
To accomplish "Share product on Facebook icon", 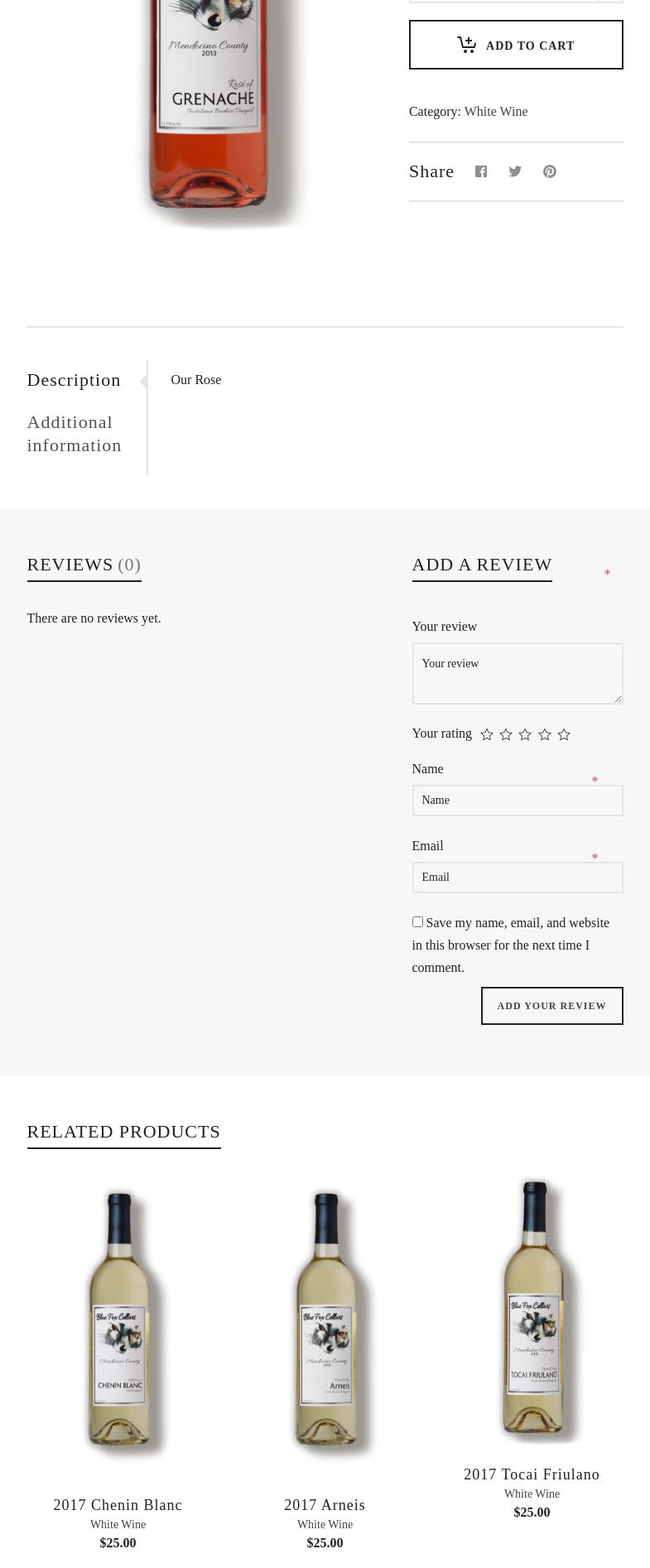I will coord(480,171).
